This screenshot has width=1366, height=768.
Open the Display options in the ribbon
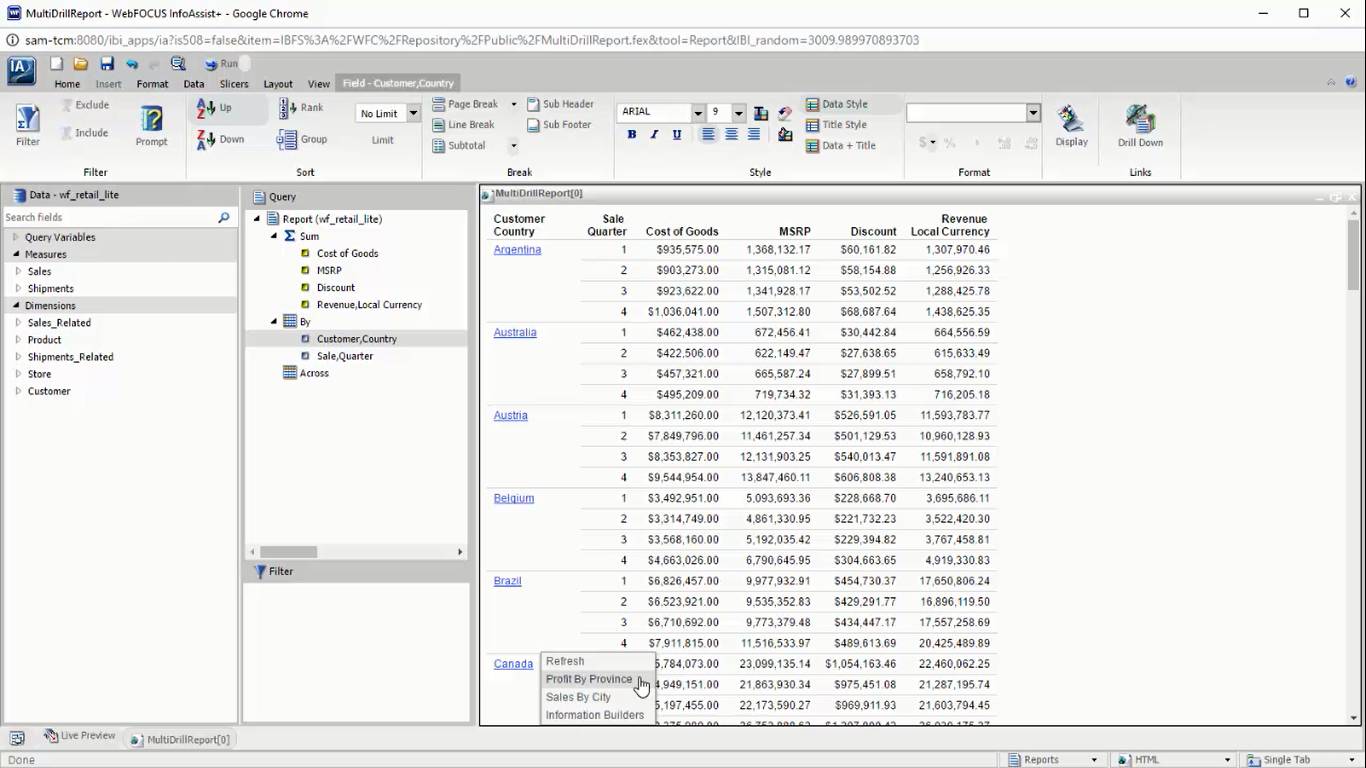1071,126
